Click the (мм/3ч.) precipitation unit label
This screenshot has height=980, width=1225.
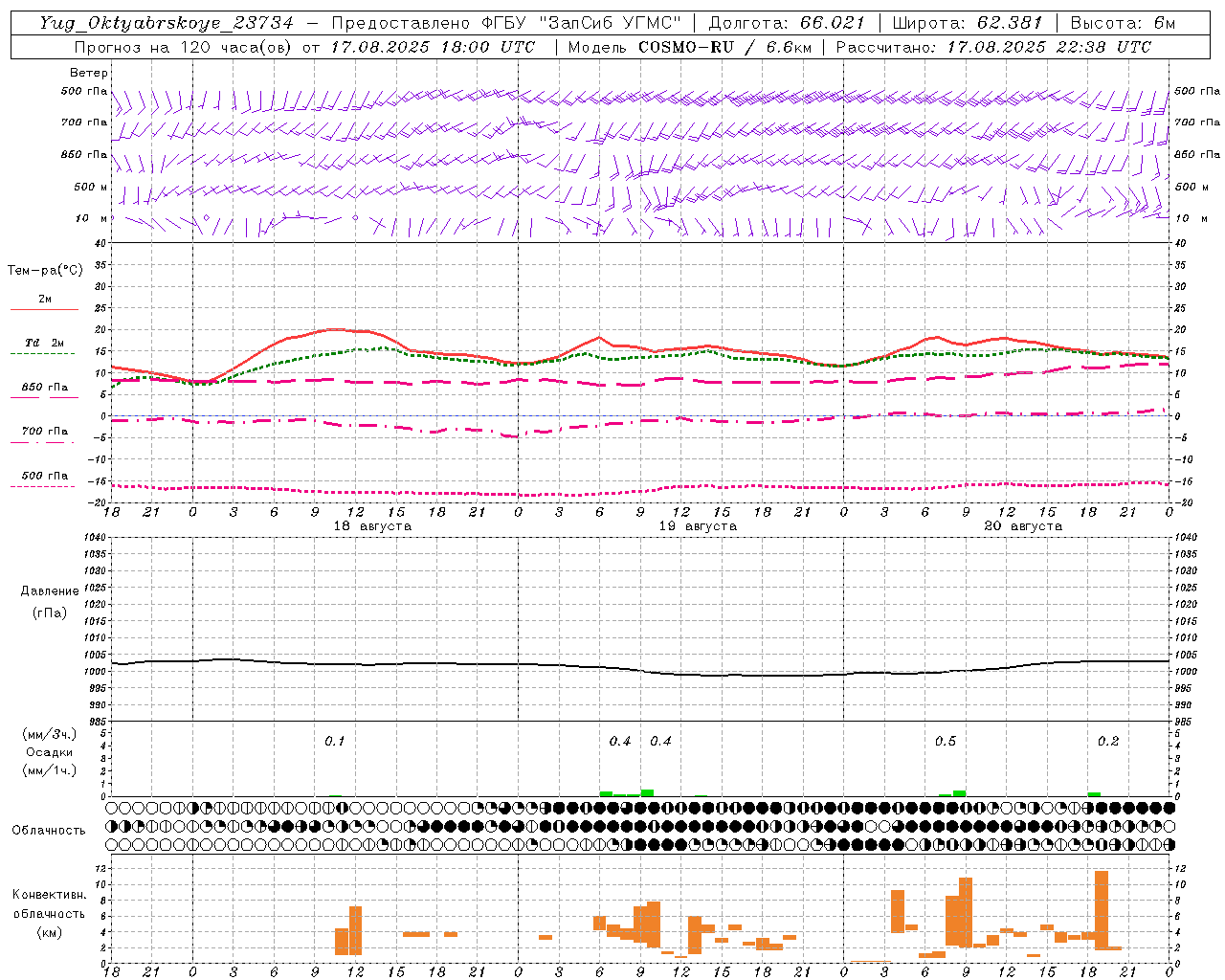pos(50,734)
